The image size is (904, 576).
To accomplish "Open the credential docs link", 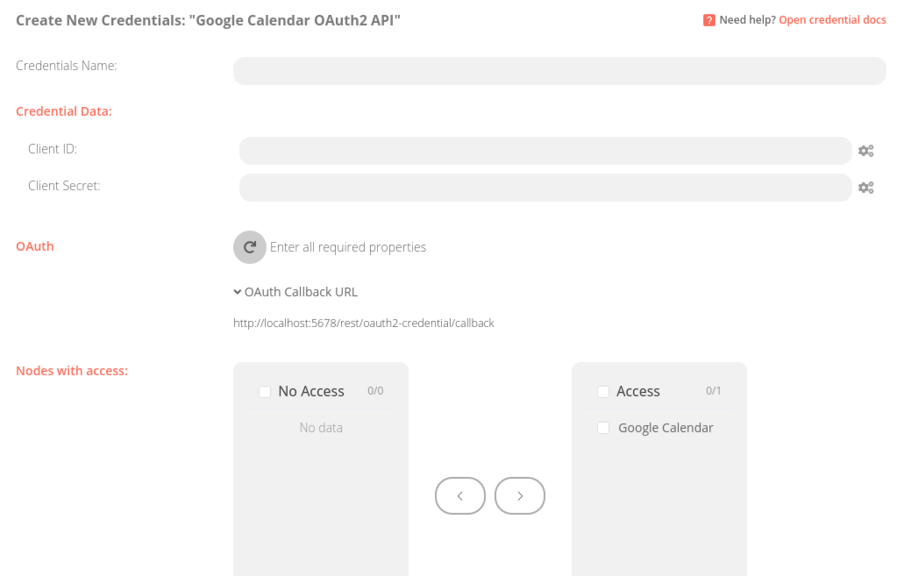I will (832, 20).
